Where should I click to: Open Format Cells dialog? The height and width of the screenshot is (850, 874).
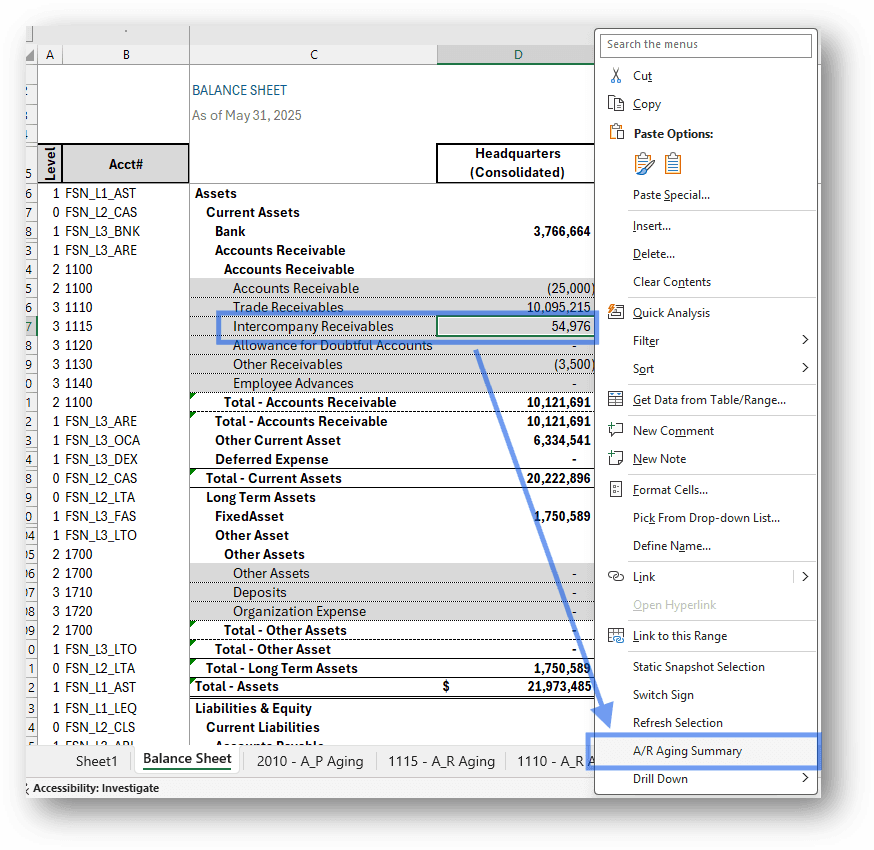pyautogui.click(x=670, y=490)
